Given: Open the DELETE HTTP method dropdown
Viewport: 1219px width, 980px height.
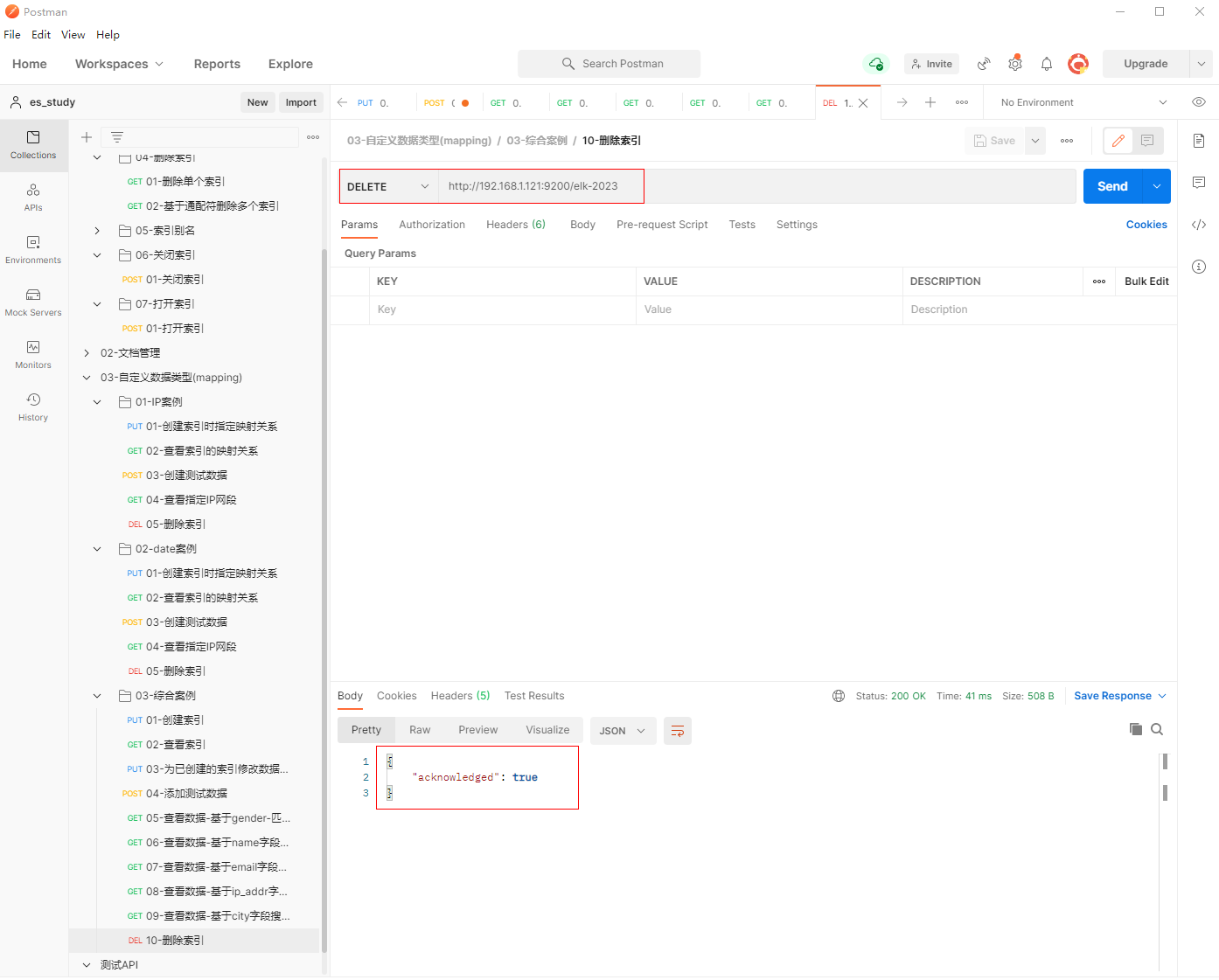Looking at the screenshot, I should tap(388, 186).
